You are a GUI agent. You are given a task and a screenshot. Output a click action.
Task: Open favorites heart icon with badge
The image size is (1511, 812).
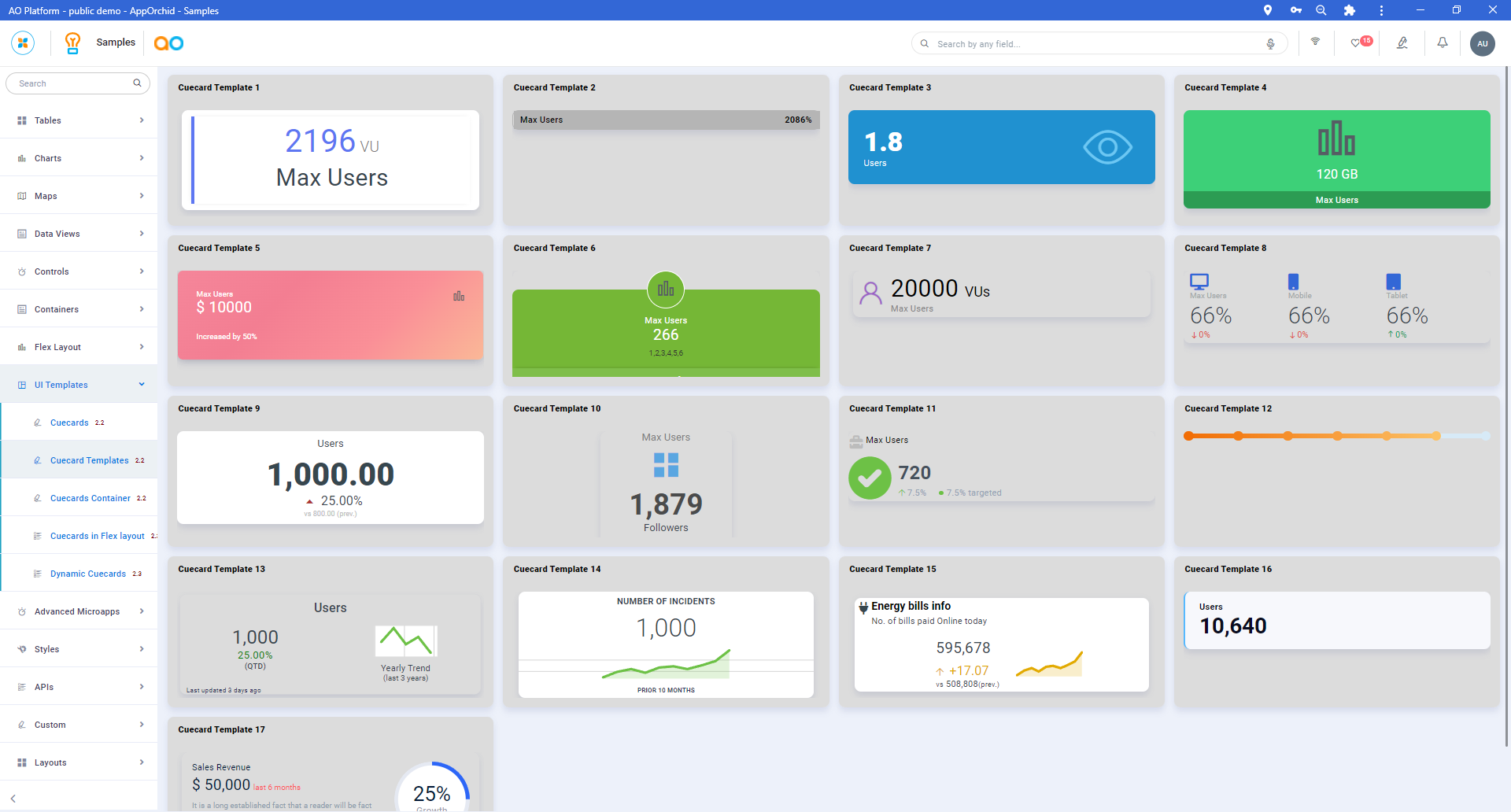click(1357, 42)
